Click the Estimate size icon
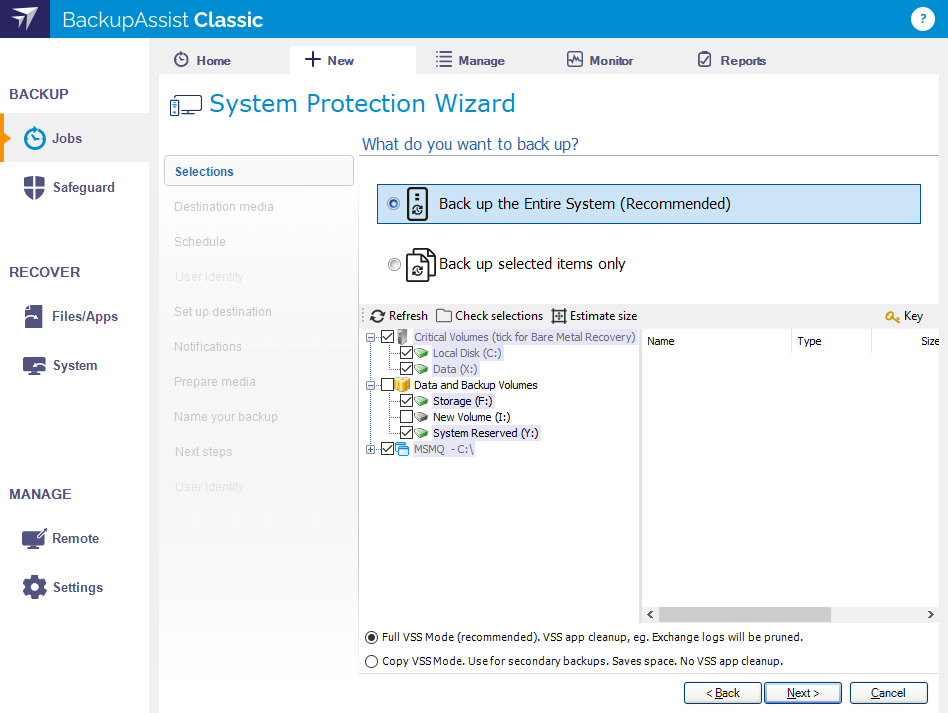 pos(559,316)
